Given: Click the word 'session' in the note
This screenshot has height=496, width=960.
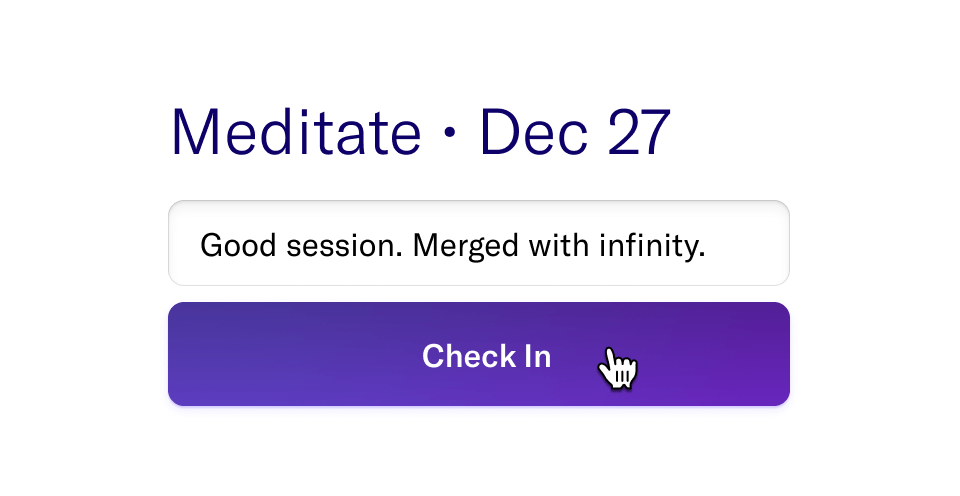Looking at the screenshot, I should (344, 246).
